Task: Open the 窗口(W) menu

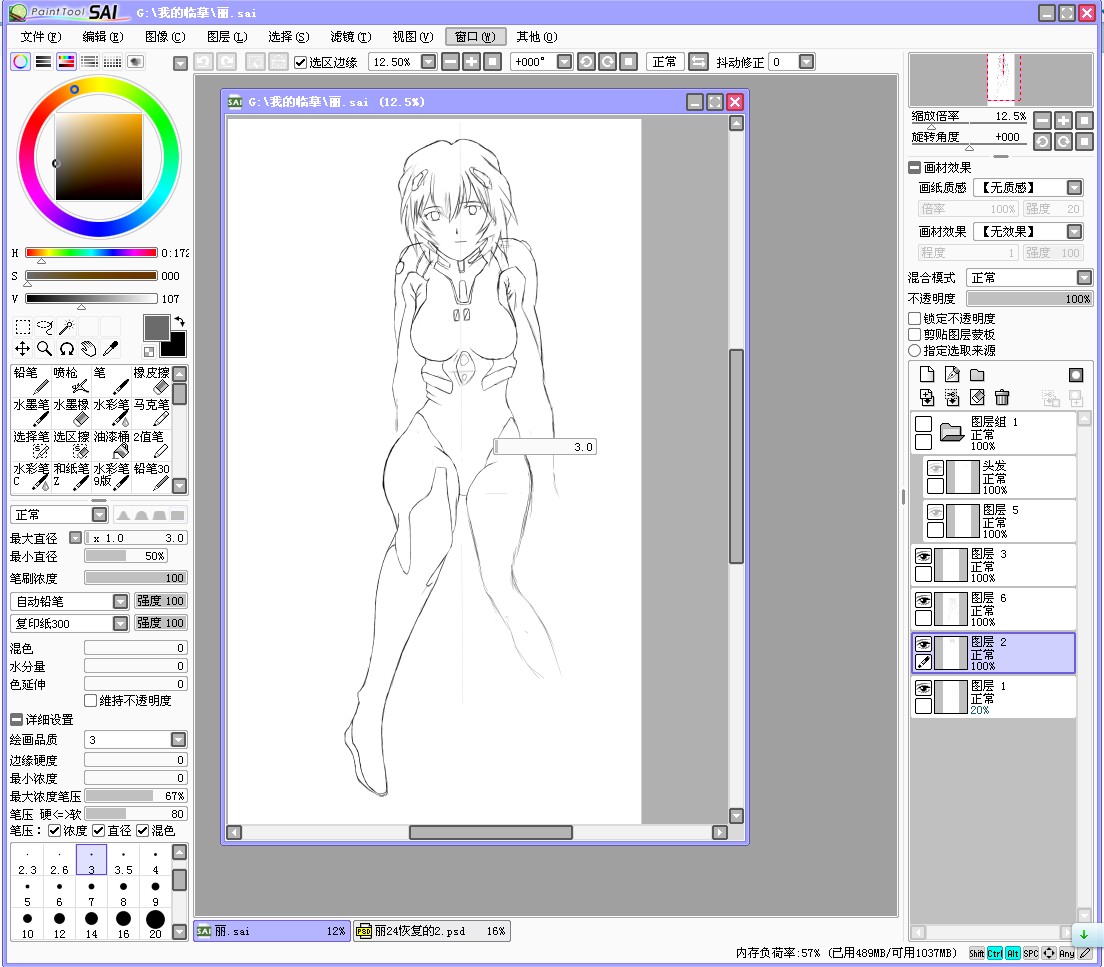Action: click(475, 37)
